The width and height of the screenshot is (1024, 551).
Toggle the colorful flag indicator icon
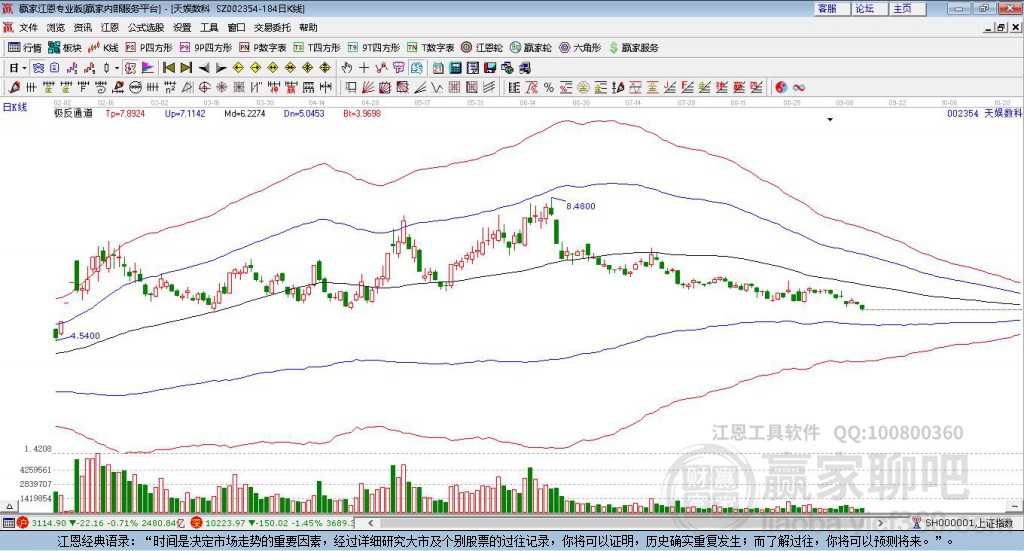click(x=148, y=68)
